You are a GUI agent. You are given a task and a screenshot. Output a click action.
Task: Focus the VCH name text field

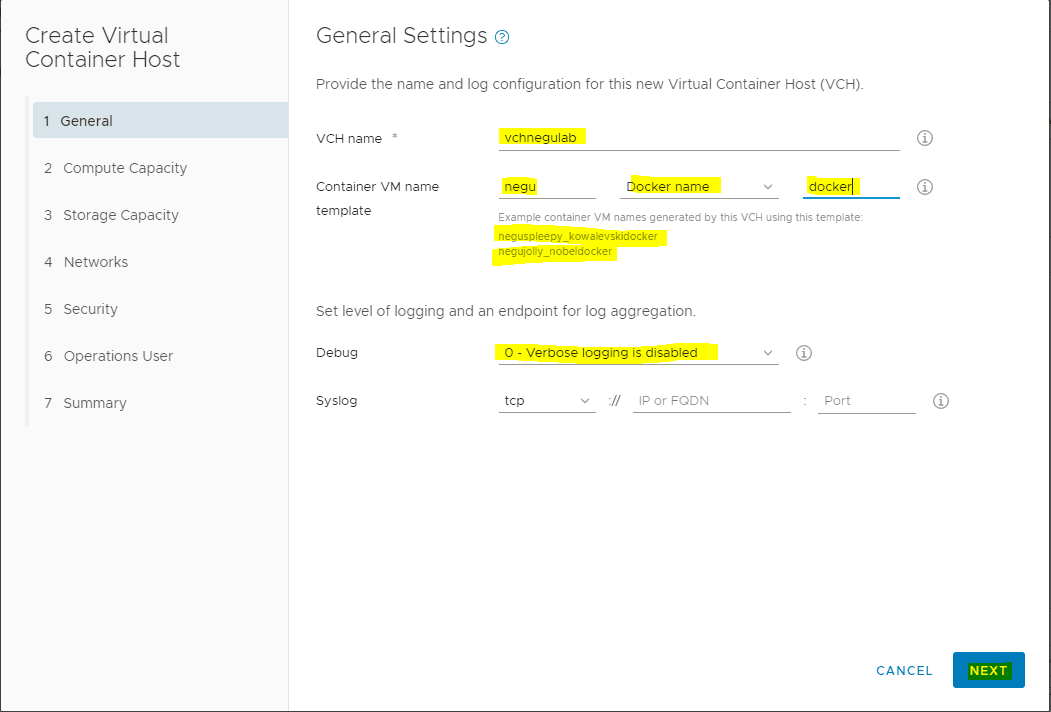(x=698, y=138)
